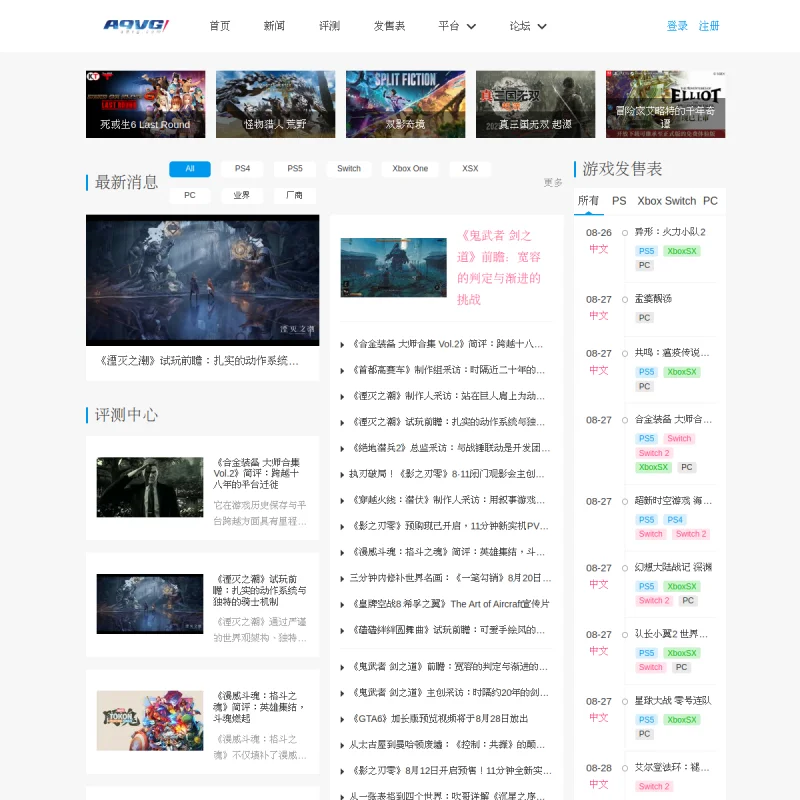Select the XSX news filter
The width and height of the screenshot is (800, 800).
tap(470, 169)
